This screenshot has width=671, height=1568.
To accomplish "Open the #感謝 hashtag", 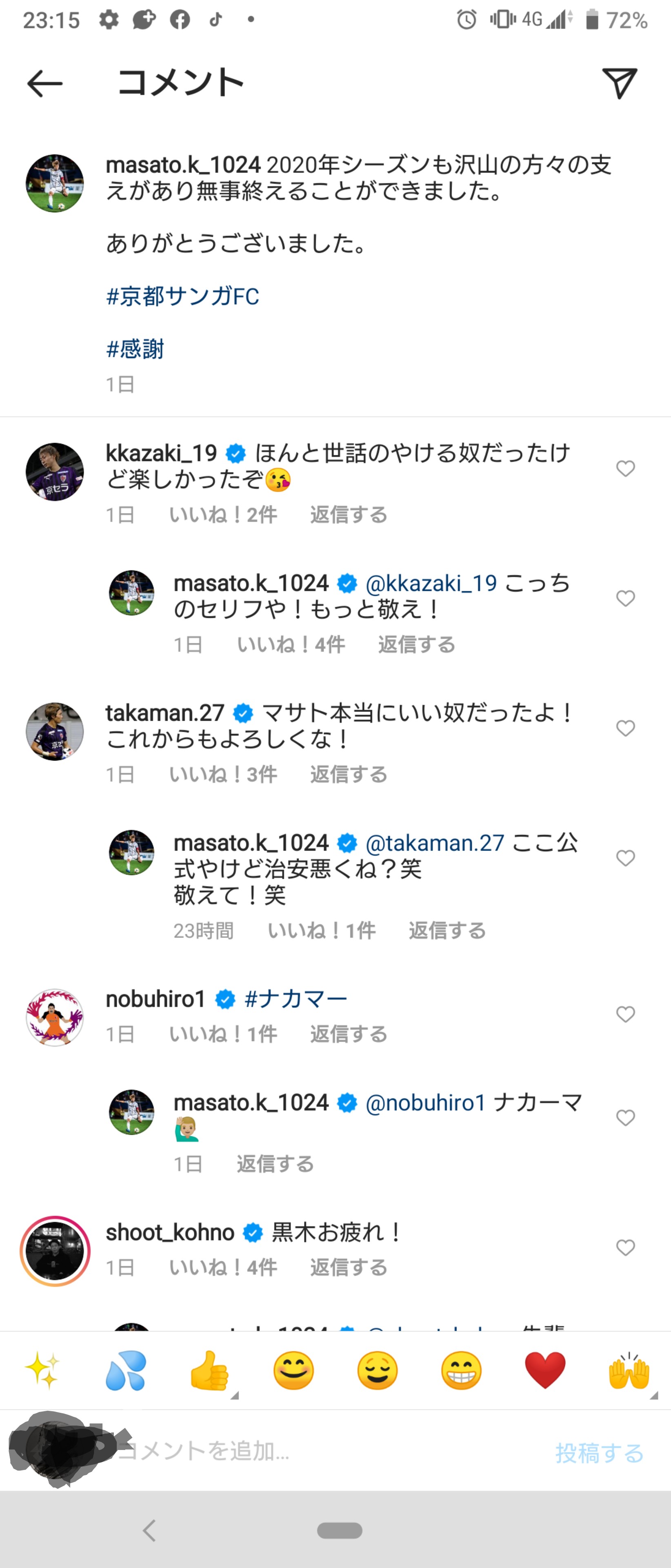I will [135, 349].
